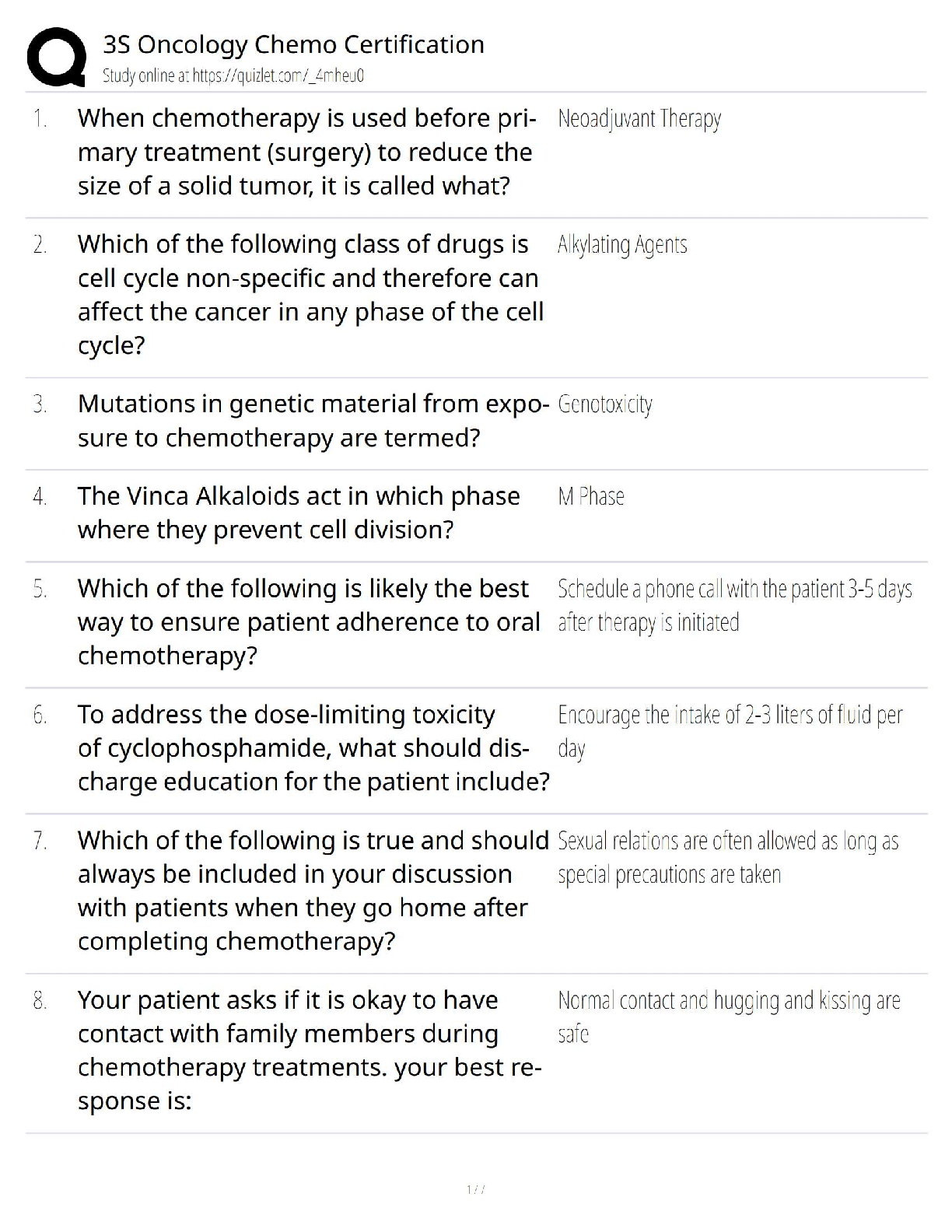
Task: Click the 'Encourage the intake of 2-3 liters' answer
Action: [730, 730]
